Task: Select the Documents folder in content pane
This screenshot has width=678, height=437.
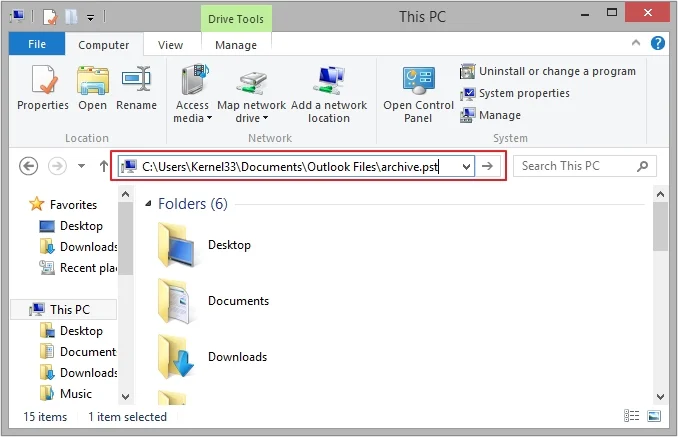Action: point(213,301)
